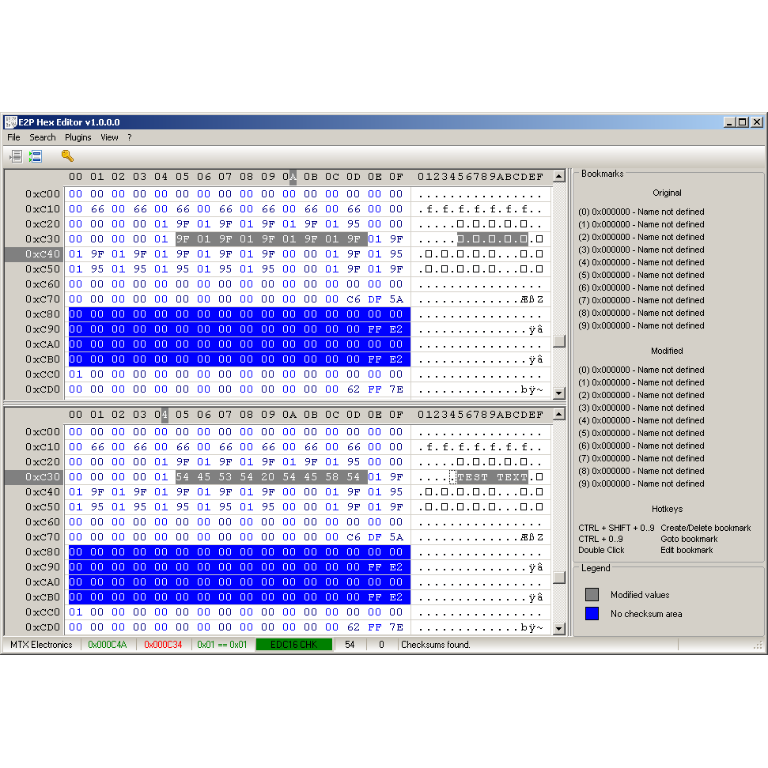Click the lower pane scrollbar down arrow

coord(559,628)
